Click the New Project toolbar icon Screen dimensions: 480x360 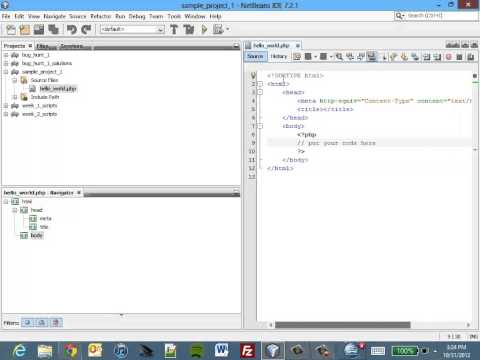[25, 29]
